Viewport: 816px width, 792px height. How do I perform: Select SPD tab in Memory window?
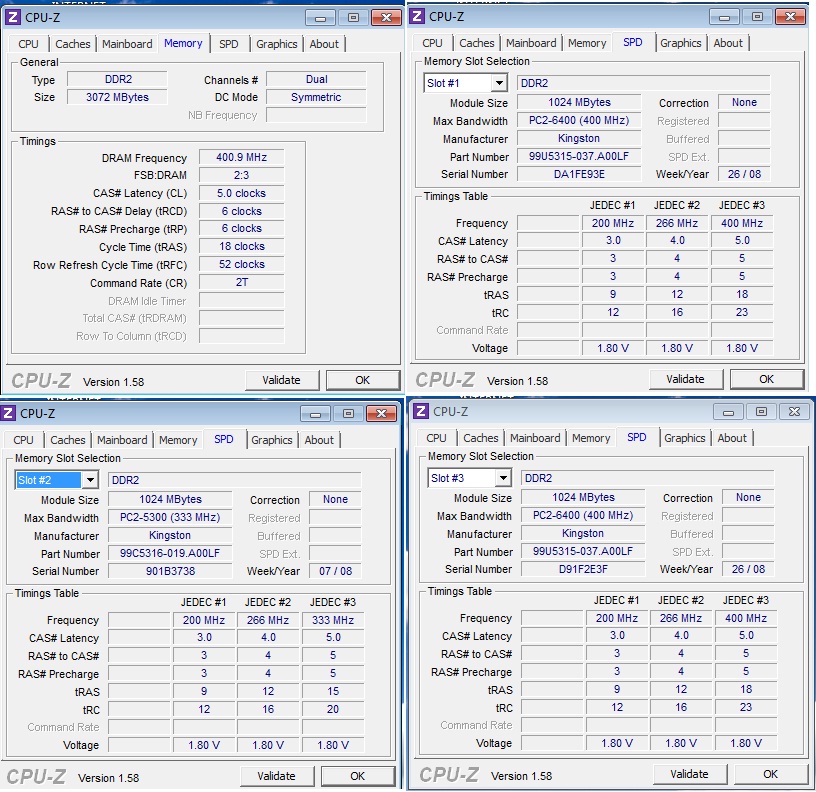(x=228, y=44)
